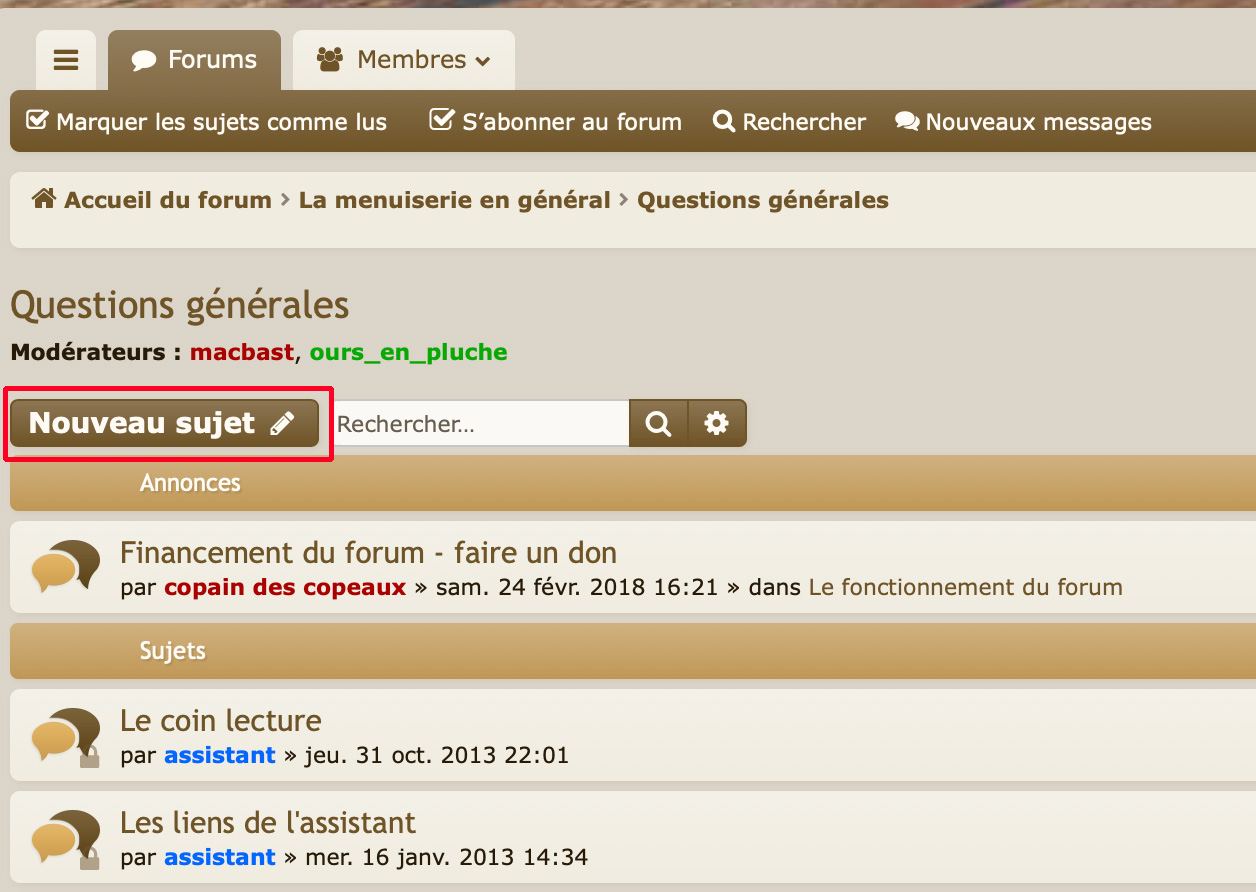Viewport: 1256px width, 892px height.
Task: Go to La menuiserie en général breadcrumb
Action: pos(454,200)
